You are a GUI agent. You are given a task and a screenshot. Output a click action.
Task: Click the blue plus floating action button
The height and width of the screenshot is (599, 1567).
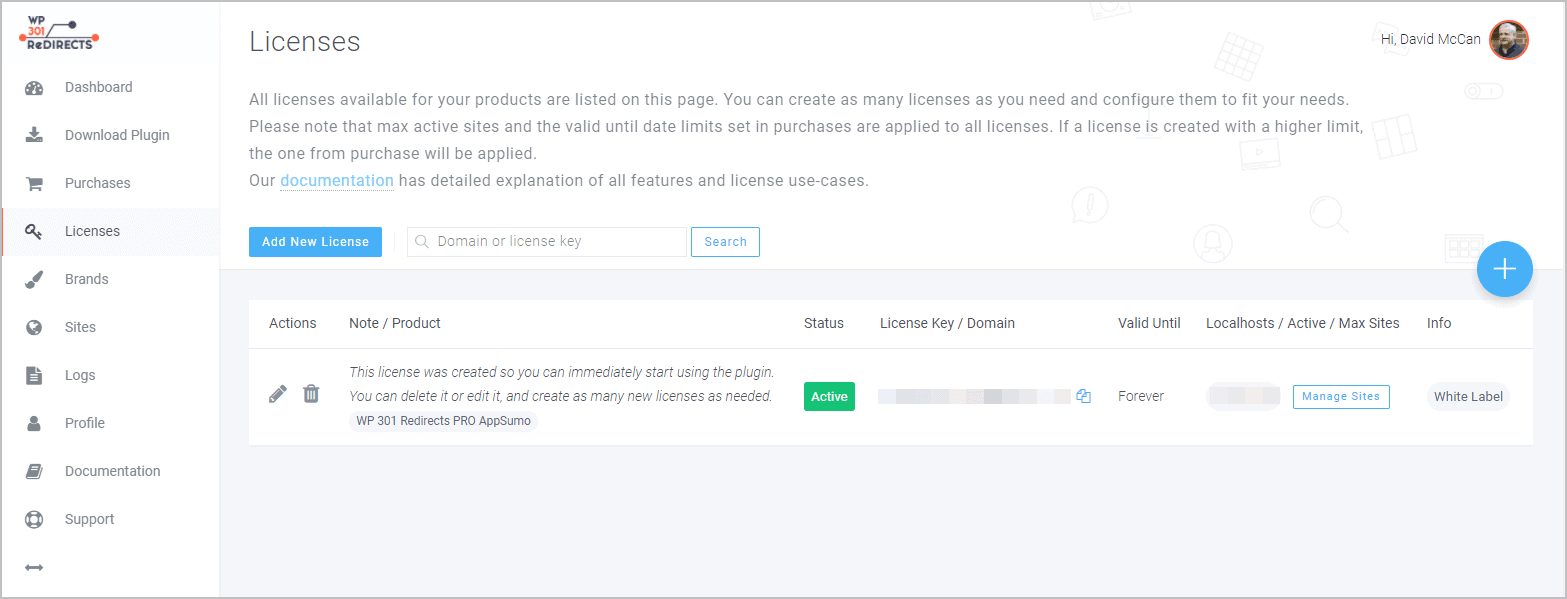[1504, 269]
